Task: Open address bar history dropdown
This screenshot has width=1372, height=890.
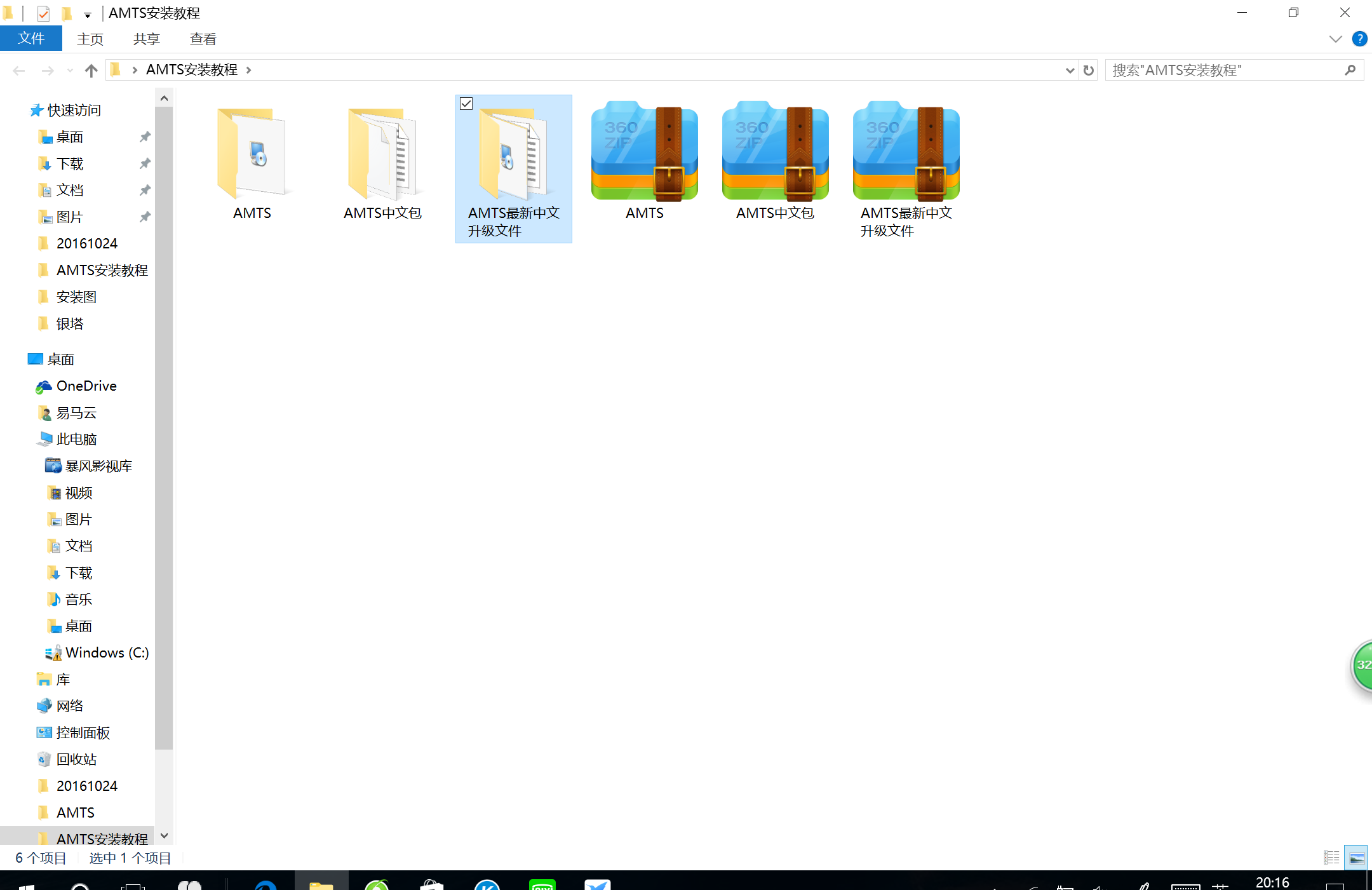Action: [1070, 71]
